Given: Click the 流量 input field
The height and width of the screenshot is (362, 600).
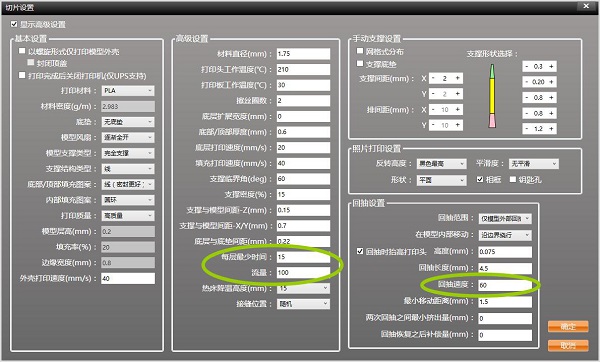Looking at the screenshot, I should point(303,272).
